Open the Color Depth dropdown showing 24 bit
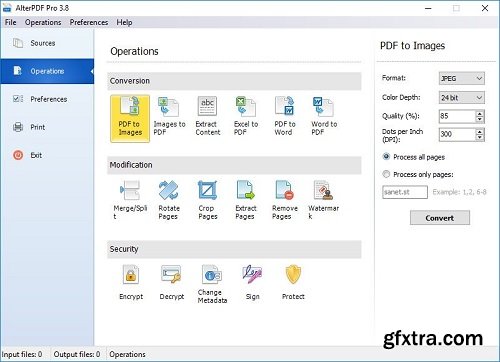Viewport: 500px width, 362px height. 461,98
